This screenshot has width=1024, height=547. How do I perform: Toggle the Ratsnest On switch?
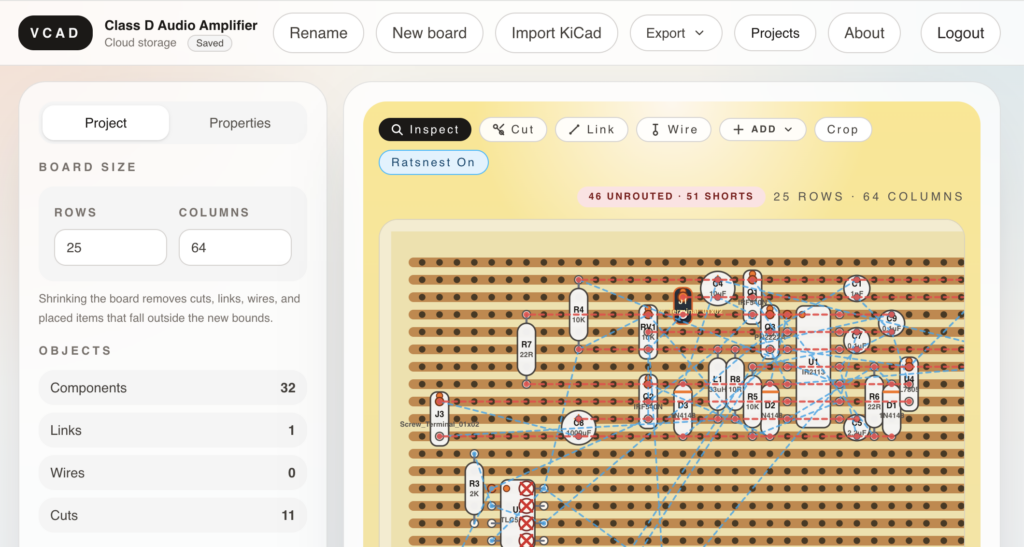click(x=433, y=162)
